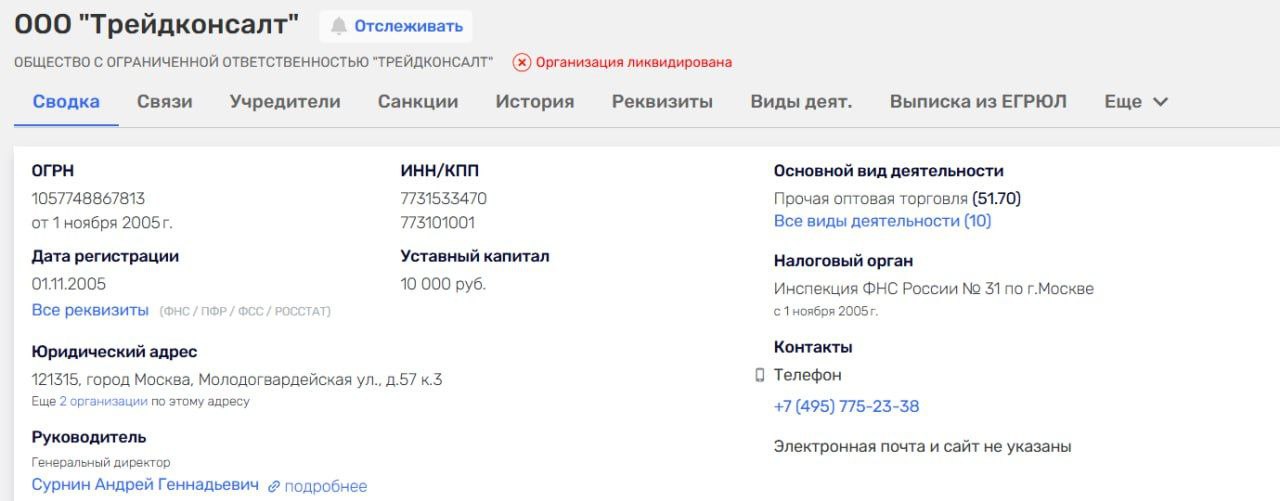Select the История tab

point(535,102)
